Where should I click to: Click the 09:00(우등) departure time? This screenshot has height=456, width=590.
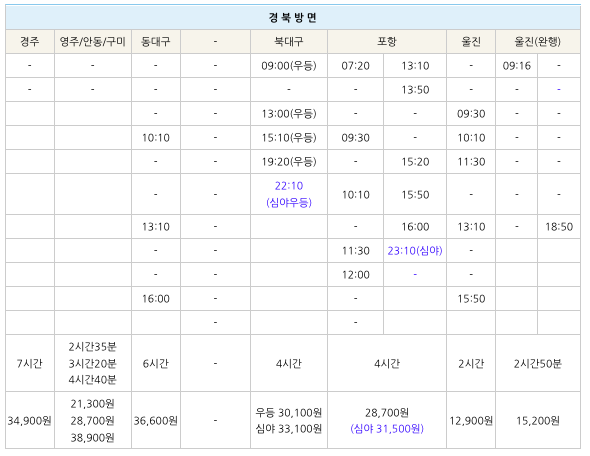click(289, 66)
